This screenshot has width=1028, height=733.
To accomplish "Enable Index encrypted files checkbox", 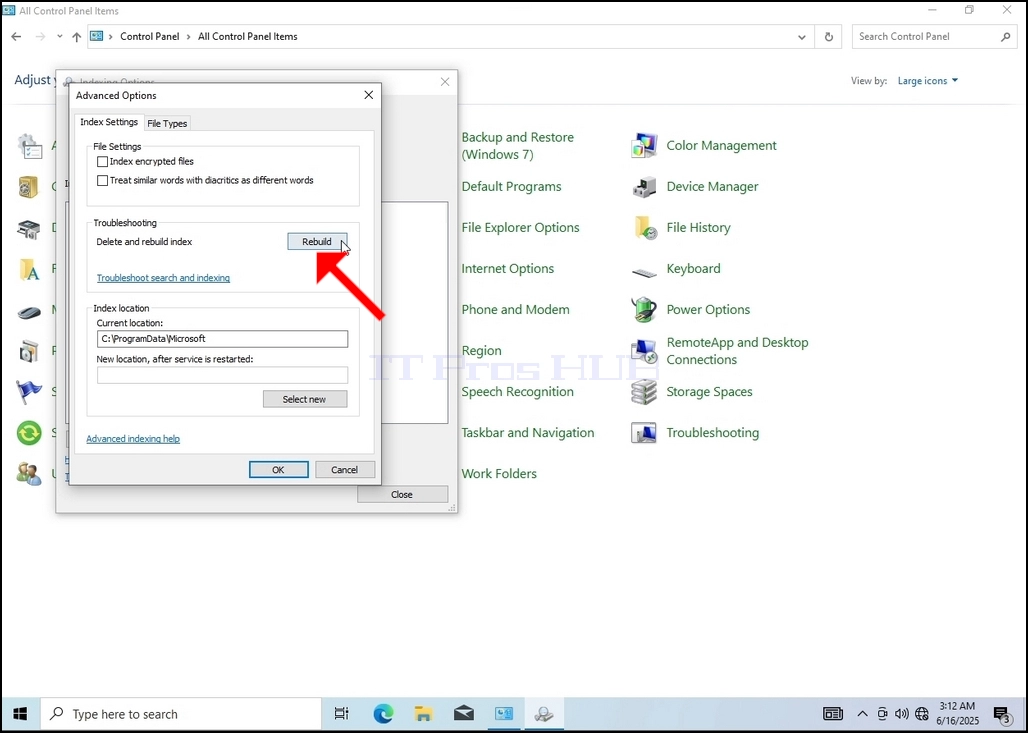I will click(x=102, y=161).
